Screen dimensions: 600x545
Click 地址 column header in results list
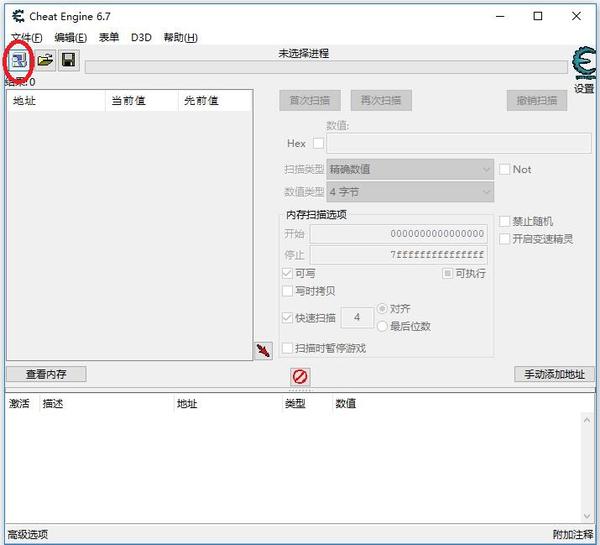(x=56, y=101)
